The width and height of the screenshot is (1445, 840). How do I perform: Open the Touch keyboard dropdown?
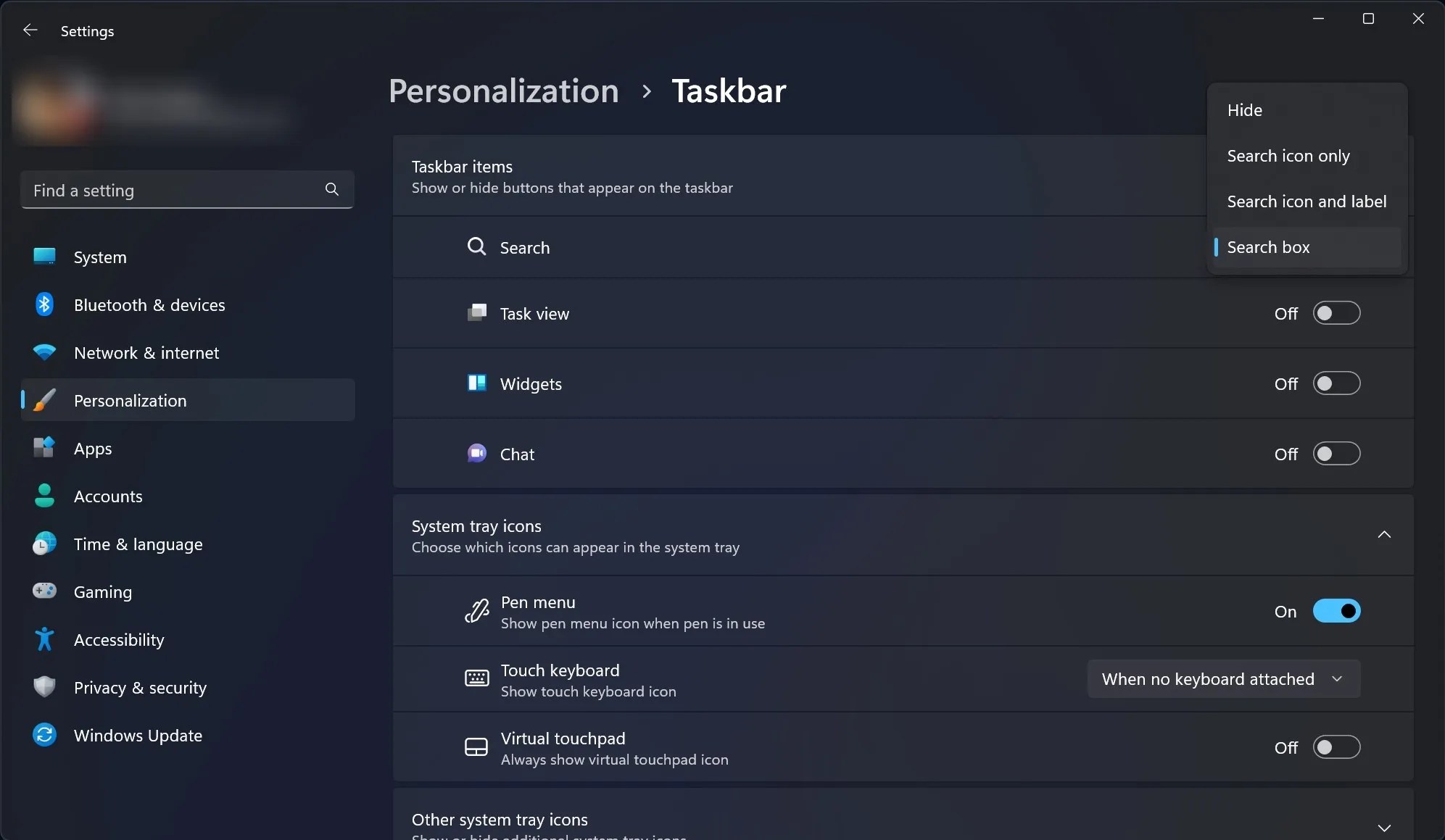[x=1223, y=678]
